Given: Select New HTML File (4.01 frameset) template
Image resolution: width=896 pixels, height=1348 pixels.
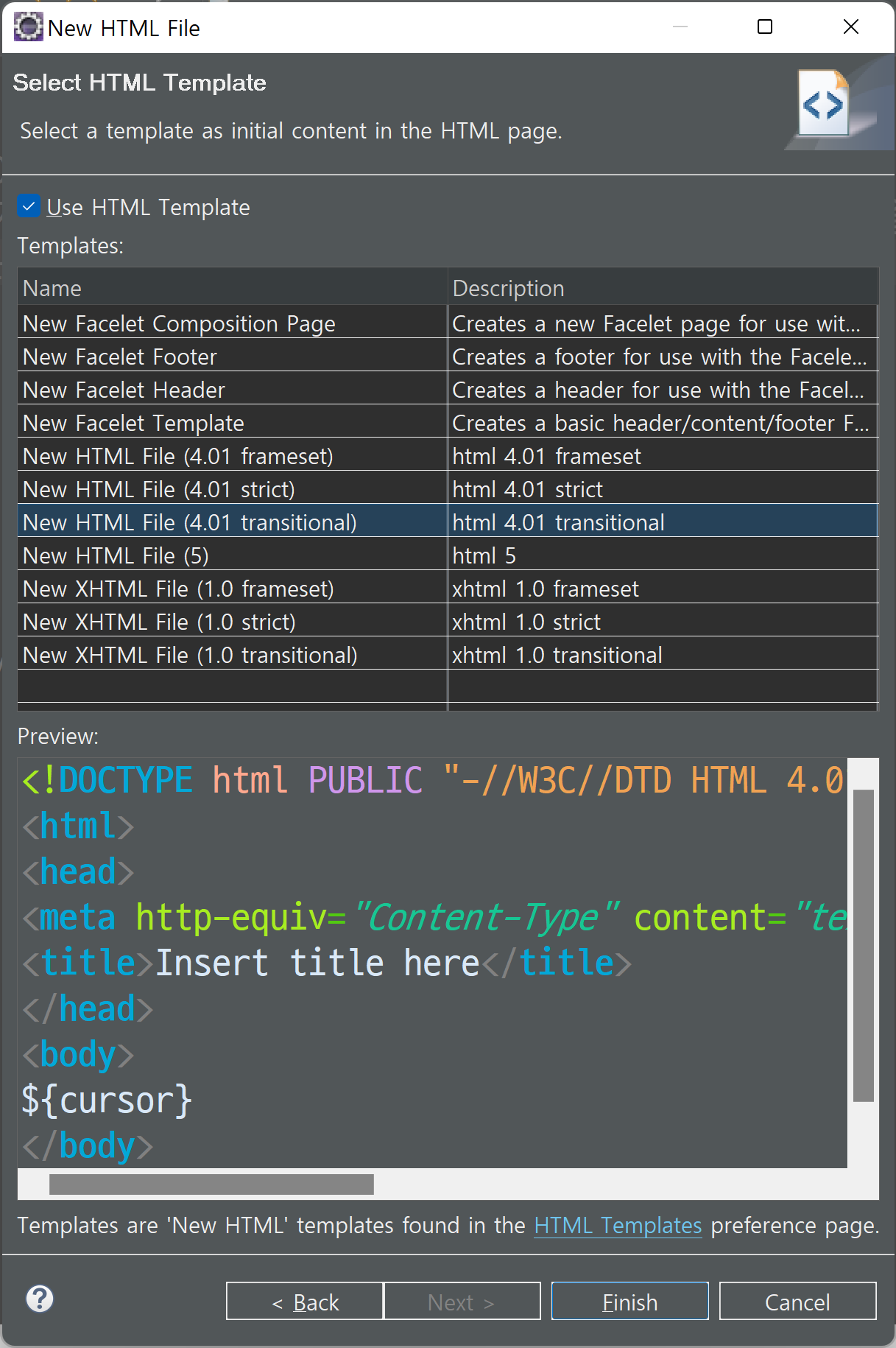Looking at the screenshot, I should [448, 456].
